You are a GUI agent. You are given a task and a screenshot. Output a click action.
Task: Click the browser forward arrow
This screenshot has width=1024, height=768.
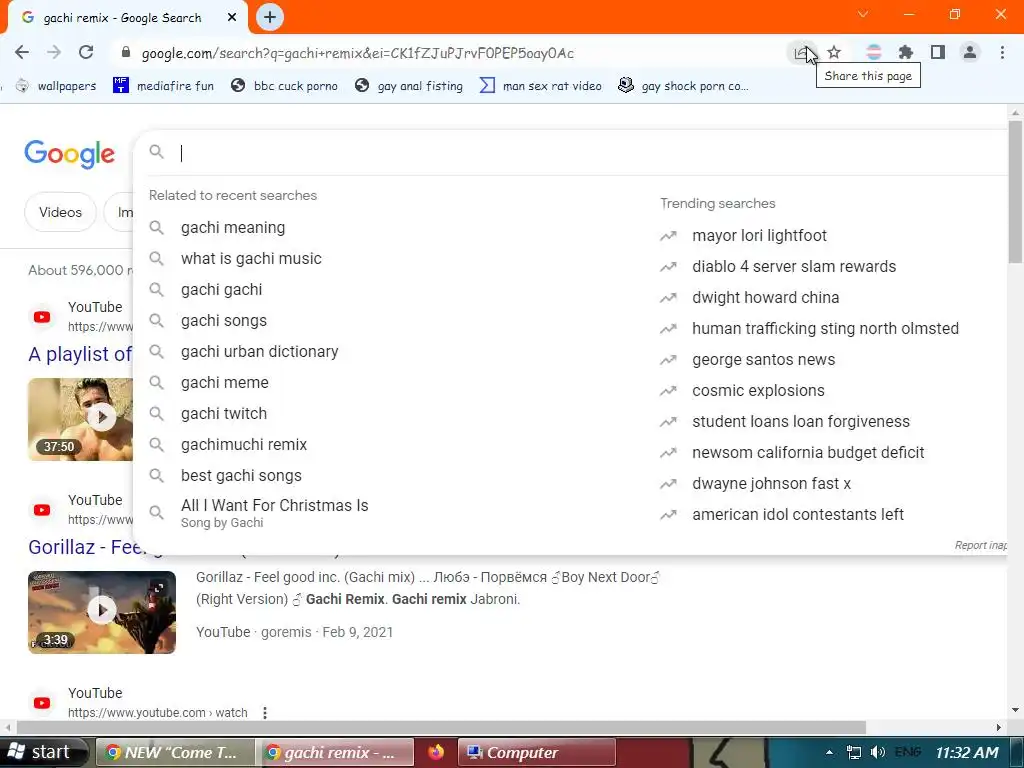pyautogui.click(x=54, y=52)
